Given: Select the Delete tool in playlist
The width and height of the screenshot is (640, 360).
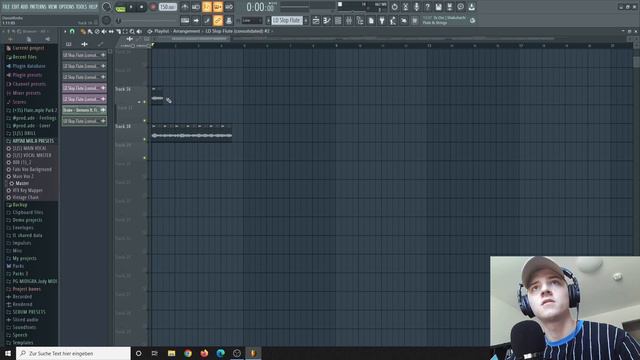Looking at the screenshot, I should click(x=97, y=31).
